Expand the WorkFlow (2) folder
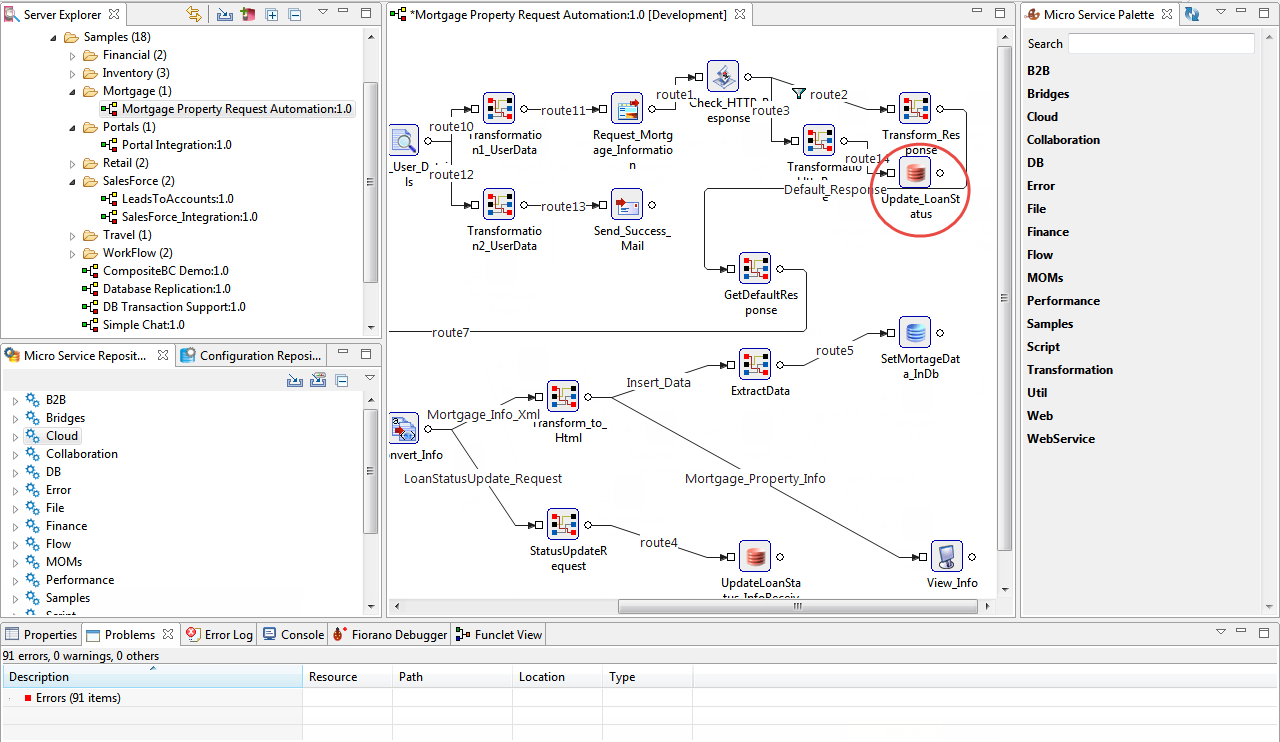Image resolution: width=1280 pixels, height=742 pixels. click(73, 253)
